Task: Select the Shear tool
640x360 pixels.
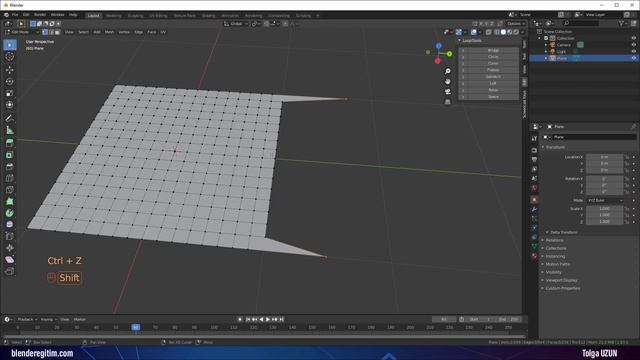Action: click(9, 260)
